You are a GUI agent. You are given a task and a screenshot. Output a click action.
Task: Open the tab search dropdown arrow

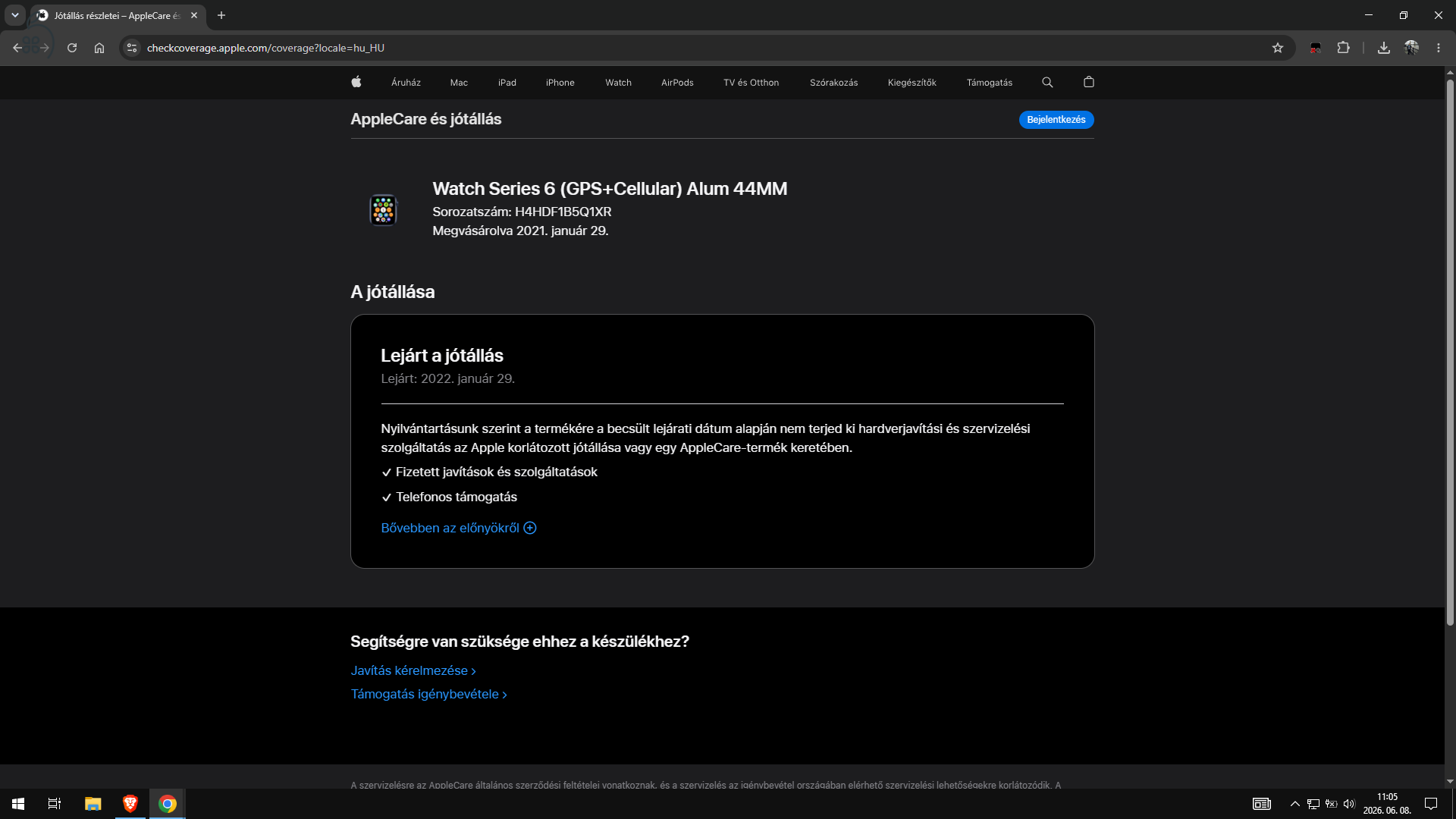(x=14, y=15)
